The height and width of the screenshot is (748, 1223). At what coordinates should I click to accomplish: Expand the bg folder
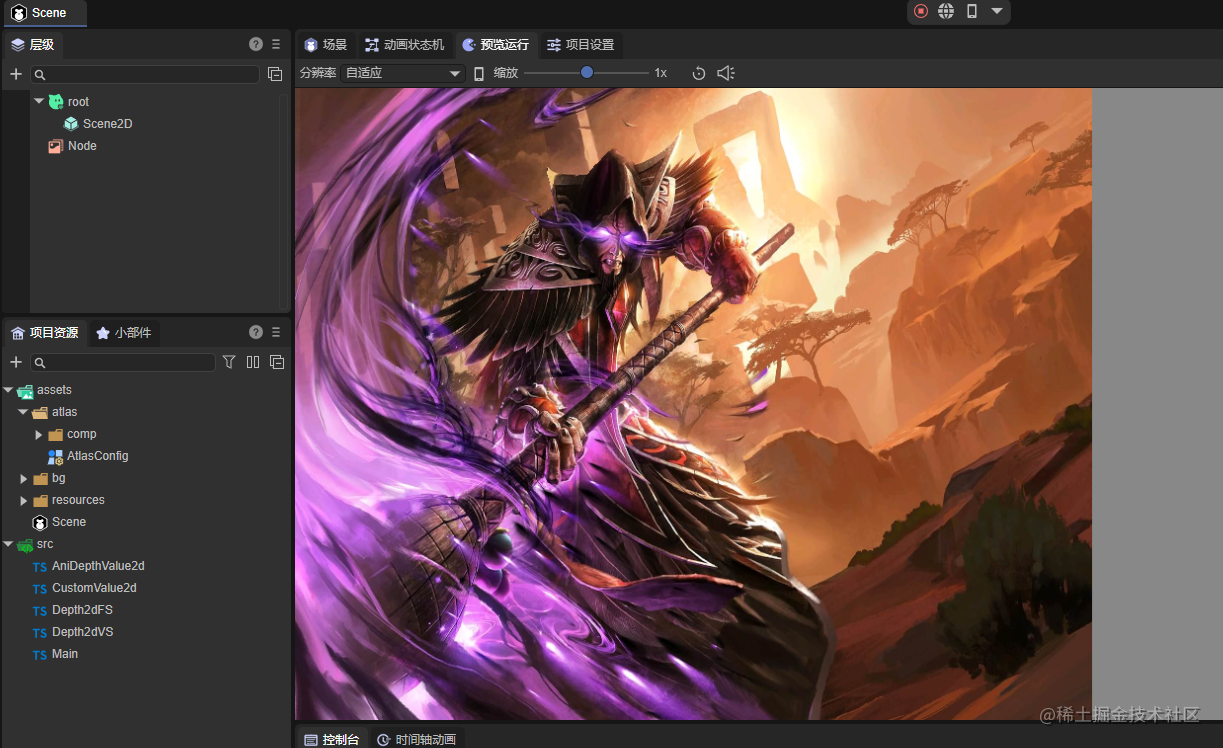click(24, 479)
